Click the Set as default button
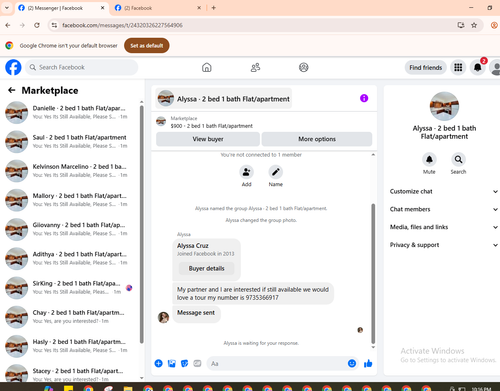 tap(147, 46)
